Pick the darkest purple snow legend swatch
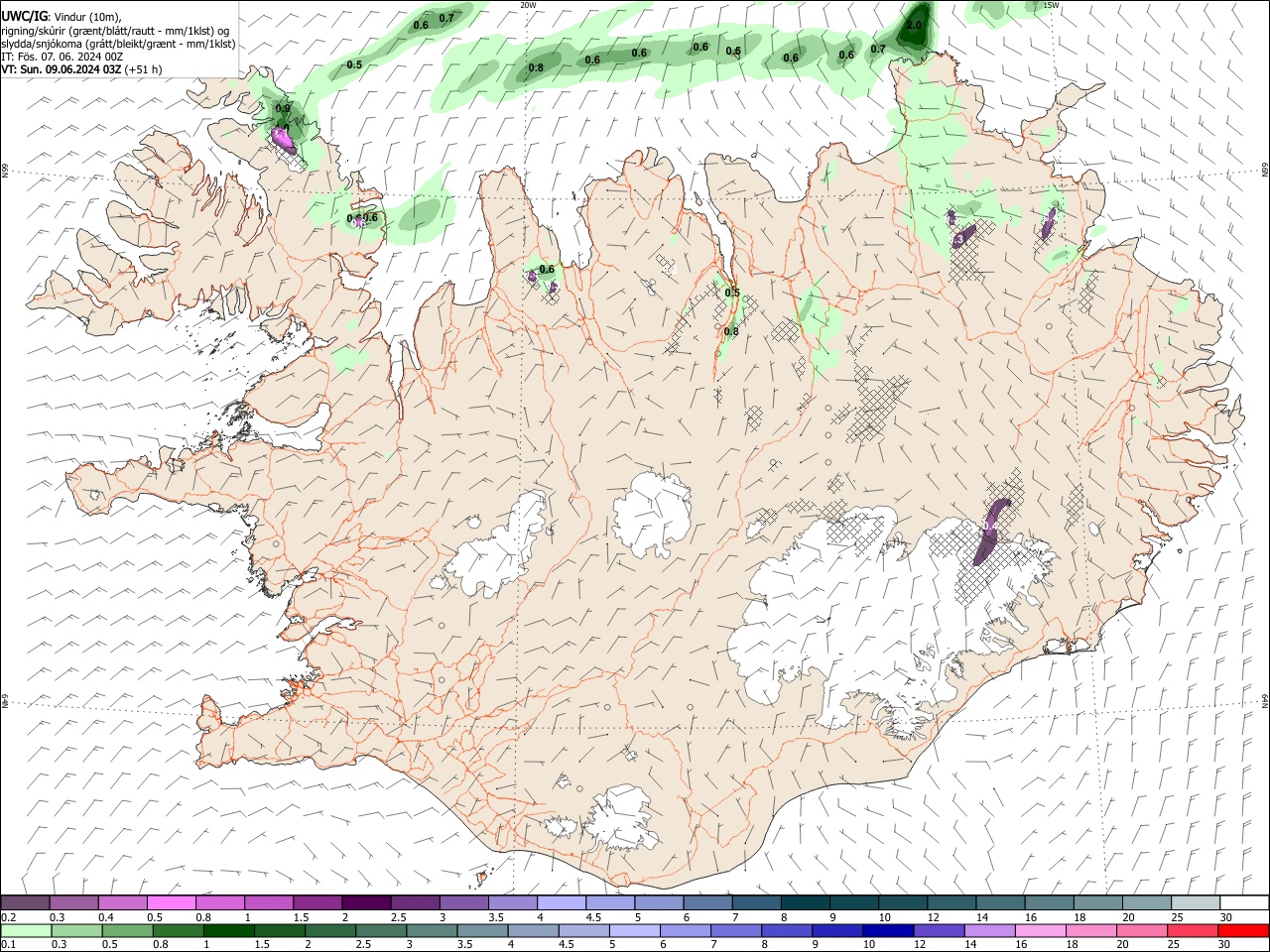This screenshot has height=952, width=1270. click(366, 903)
